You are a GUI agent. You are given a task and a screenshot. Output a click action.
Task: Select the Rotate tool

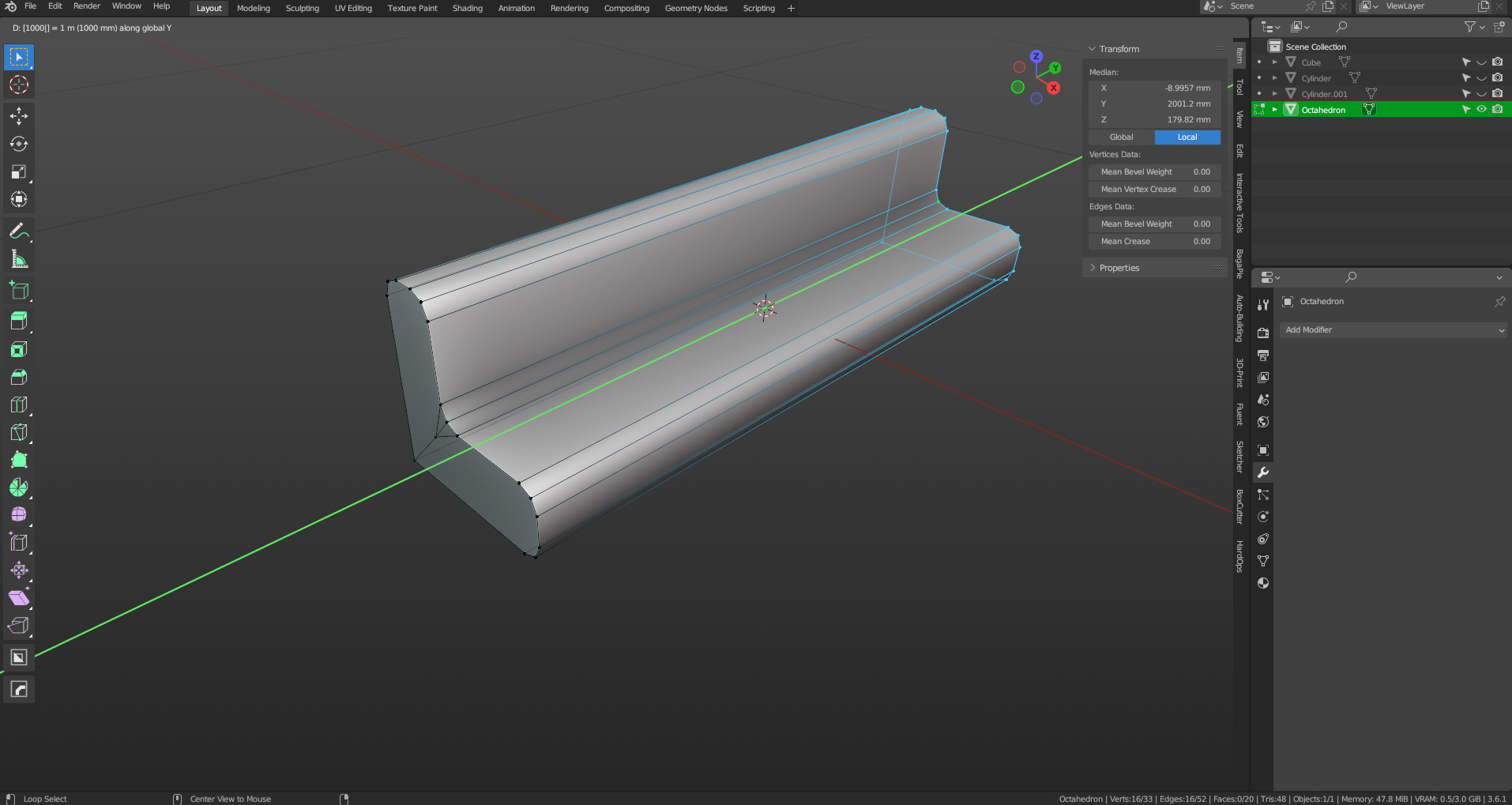pos(19,144)
